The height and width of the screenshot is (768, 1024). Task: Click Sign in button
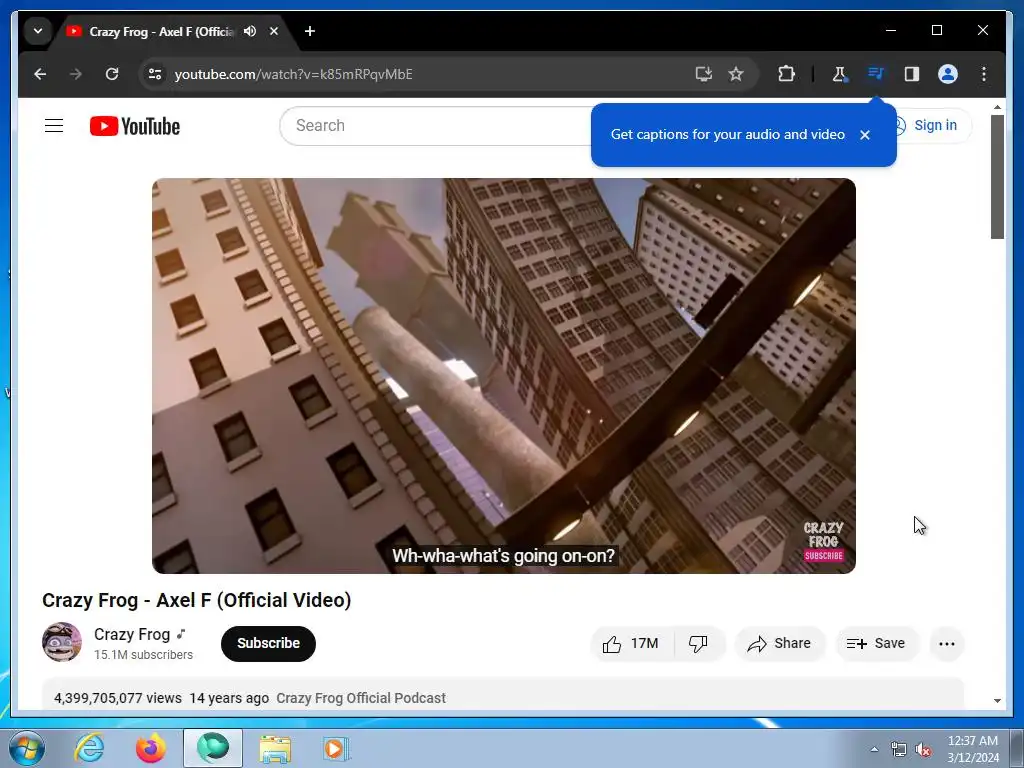pyautogui.click(x=934, y=125)
